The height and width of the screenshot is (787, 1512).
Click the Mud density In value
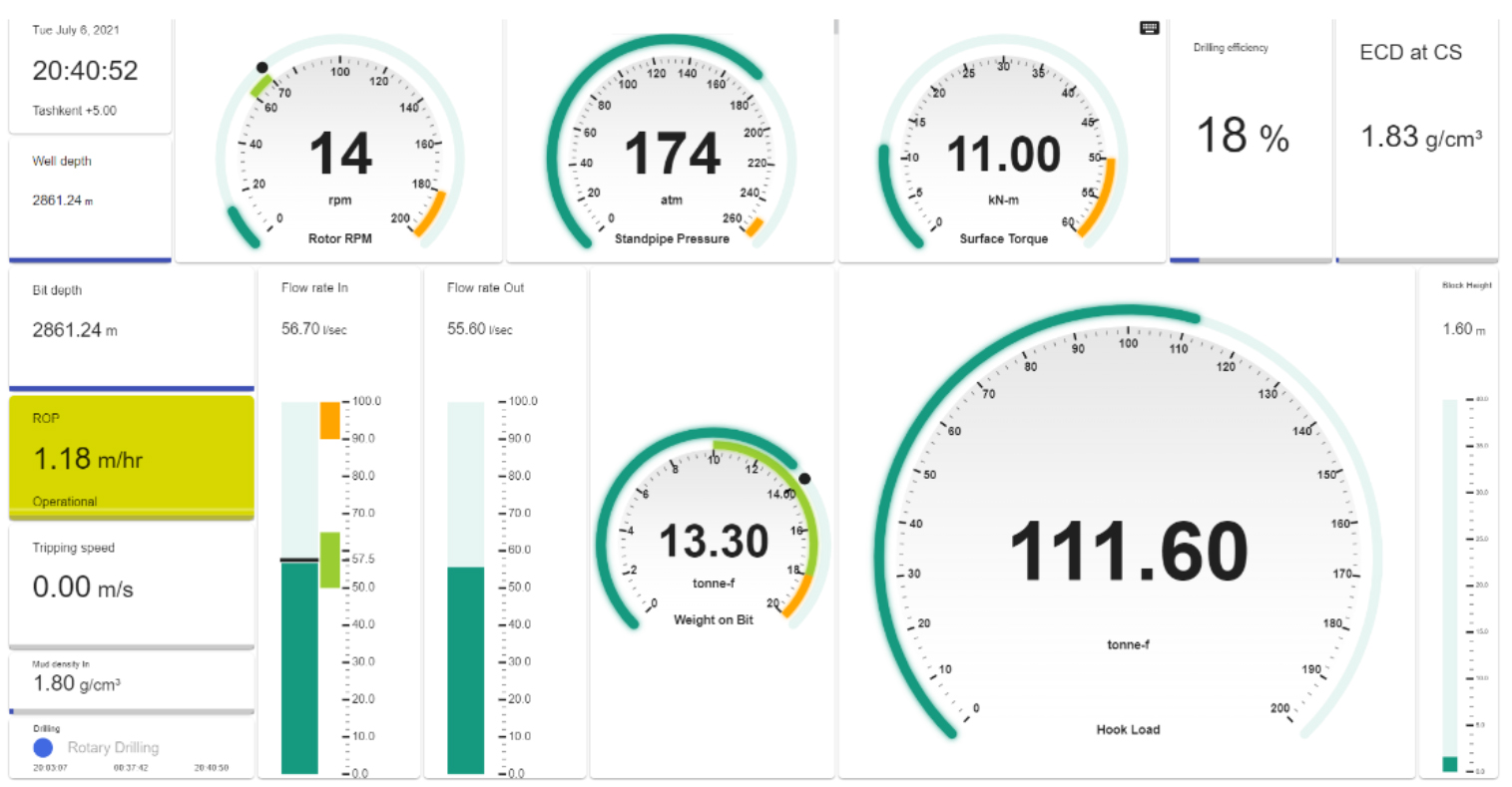click(77, 683)
